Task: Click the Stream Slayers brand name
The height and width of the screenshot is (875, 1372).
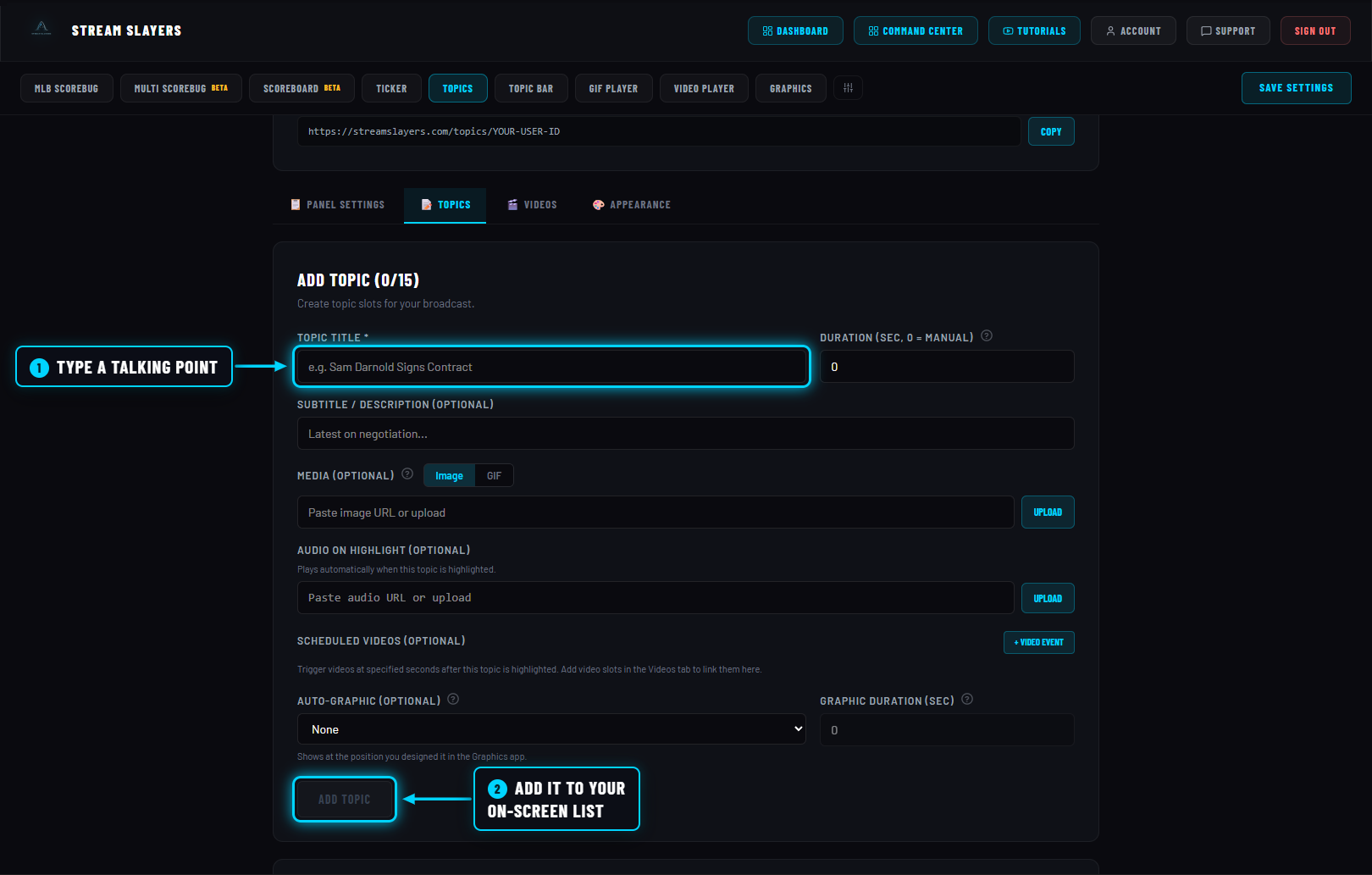Action: pos(126,30)
